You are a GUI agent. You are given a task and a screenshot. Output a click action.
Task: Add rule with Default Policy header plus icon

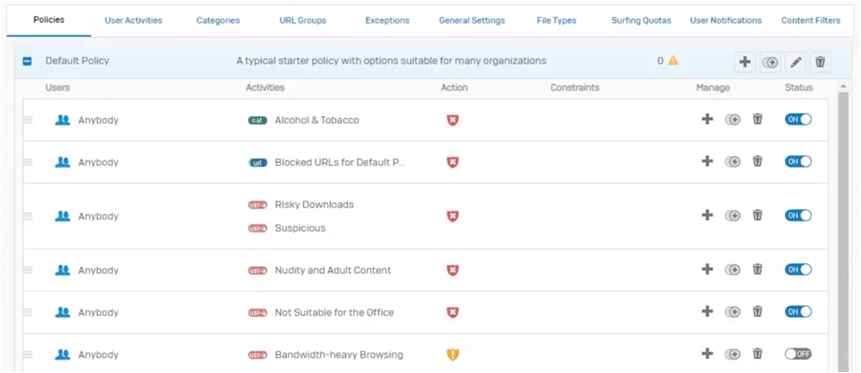pos(745,62)
